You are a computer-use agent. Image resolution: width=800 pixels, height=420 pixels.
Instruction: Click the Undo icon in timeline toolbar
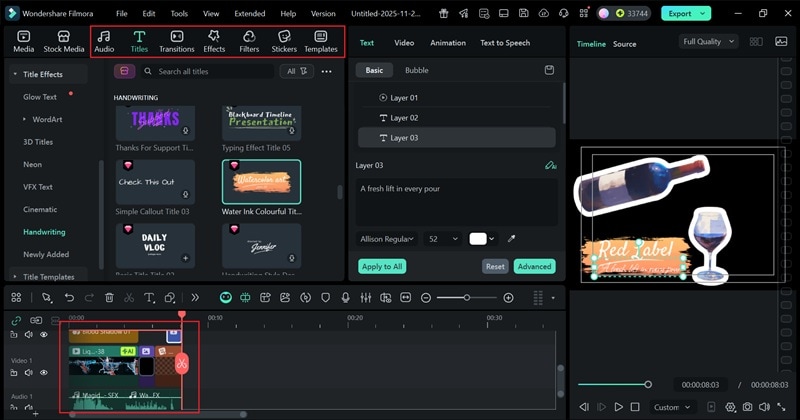pyautogui.click(x=69, y=298)
